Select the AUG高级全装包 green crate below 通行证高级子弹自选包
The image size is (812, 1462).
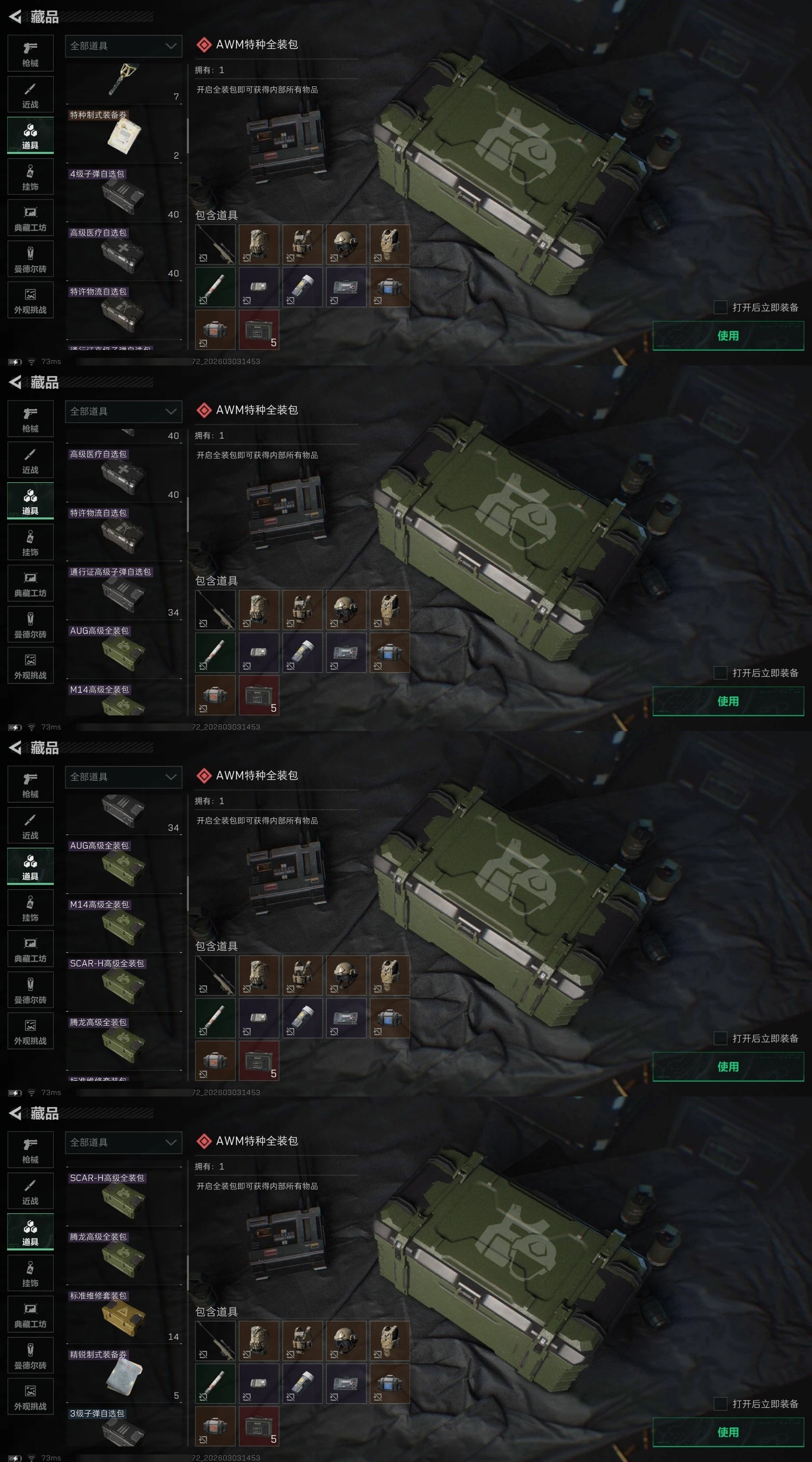[x=124, y=651]
